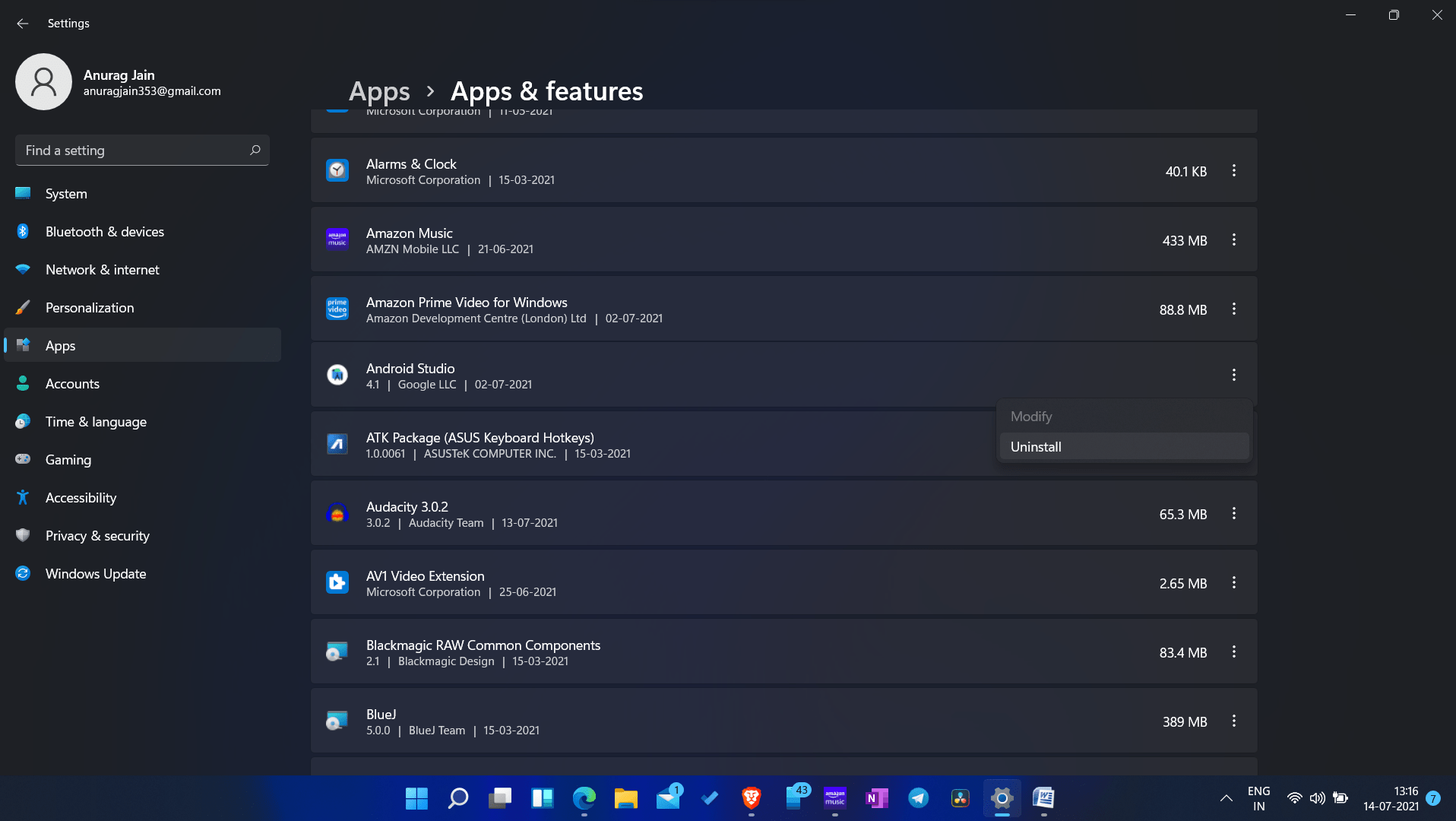This screenshot has width=1456, height=821.
Task: Open Time & language settings
Action: click(142, 422)
